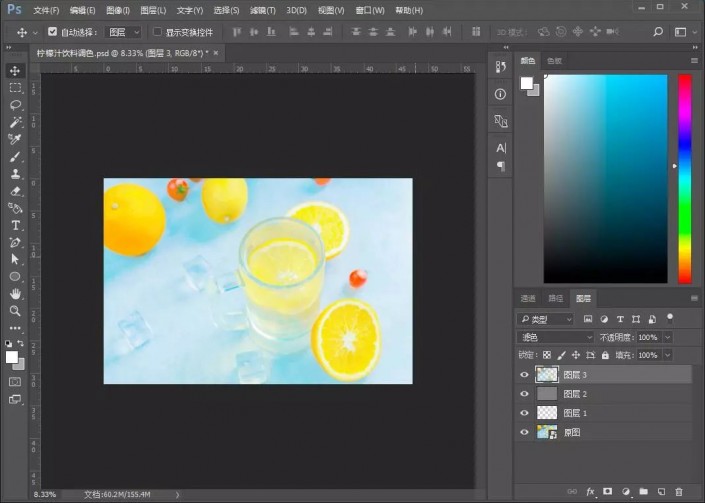Hide the 图层 1 layer
Screen dimensions: 705x503
pos(524,413)
